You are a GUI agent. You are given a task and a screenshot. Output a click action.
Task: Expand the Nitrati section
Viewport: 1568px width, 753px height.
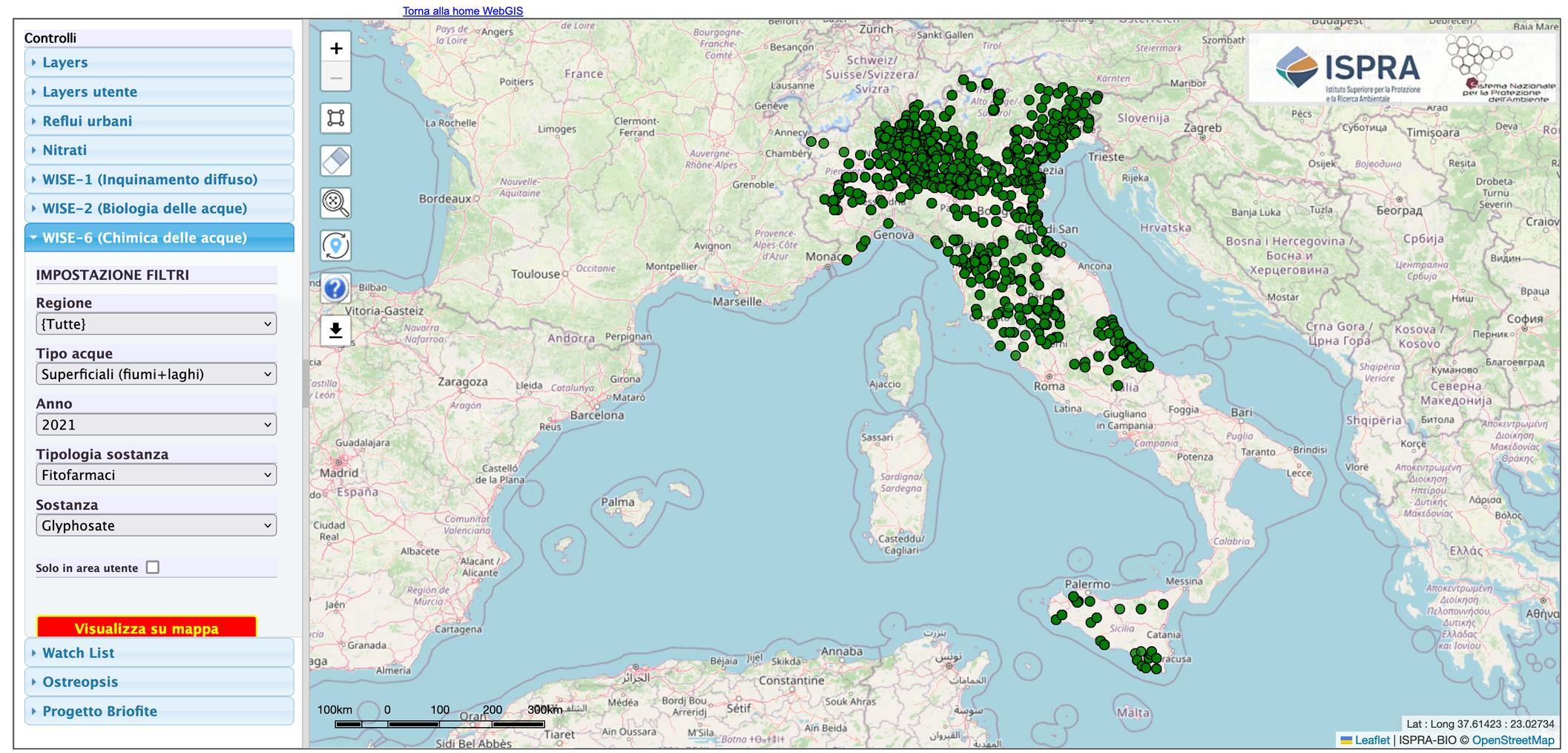(159, 150)
